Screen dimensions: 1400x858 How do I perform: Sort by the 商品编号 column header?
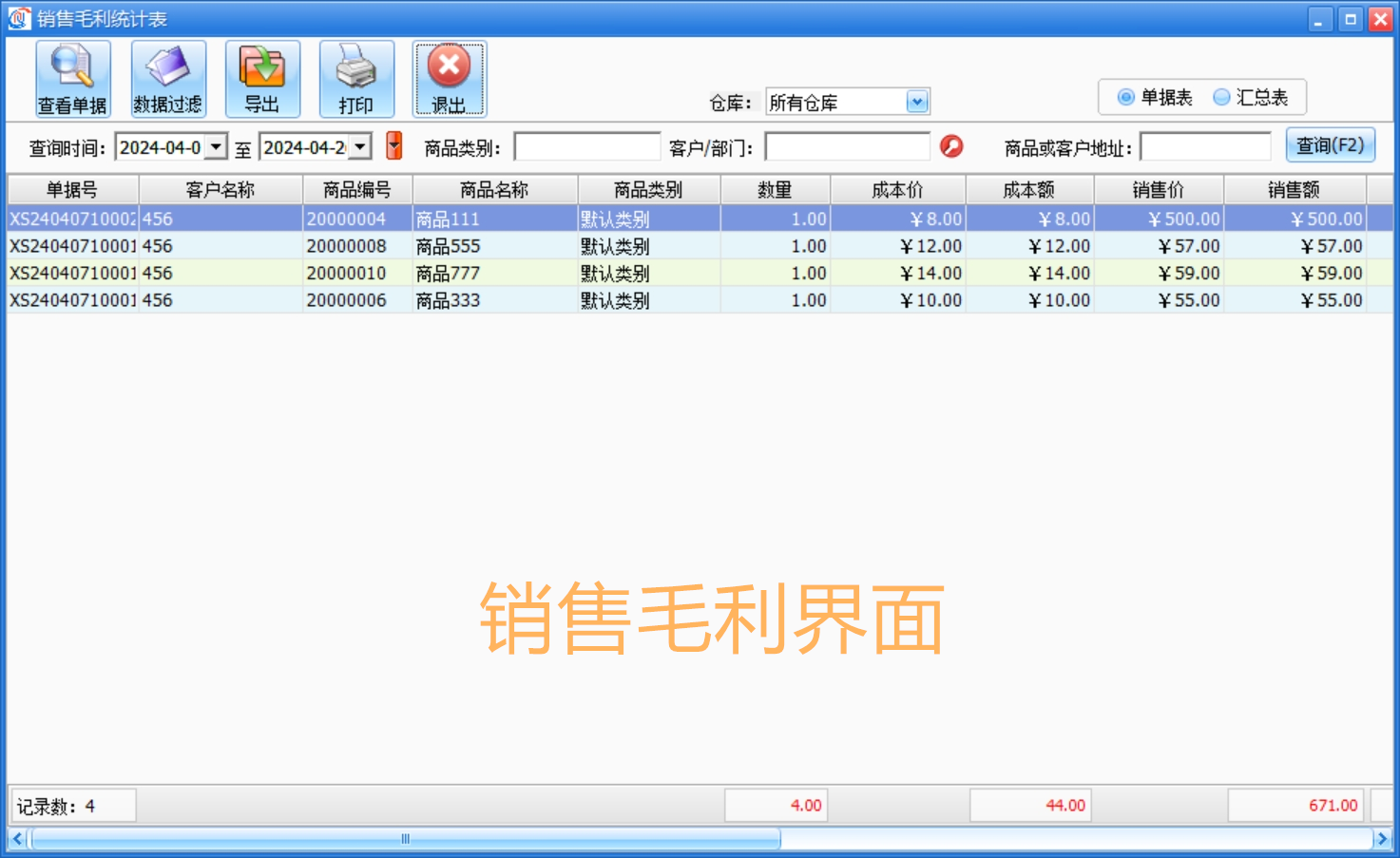pyautogui.click(x=357, y=190)
